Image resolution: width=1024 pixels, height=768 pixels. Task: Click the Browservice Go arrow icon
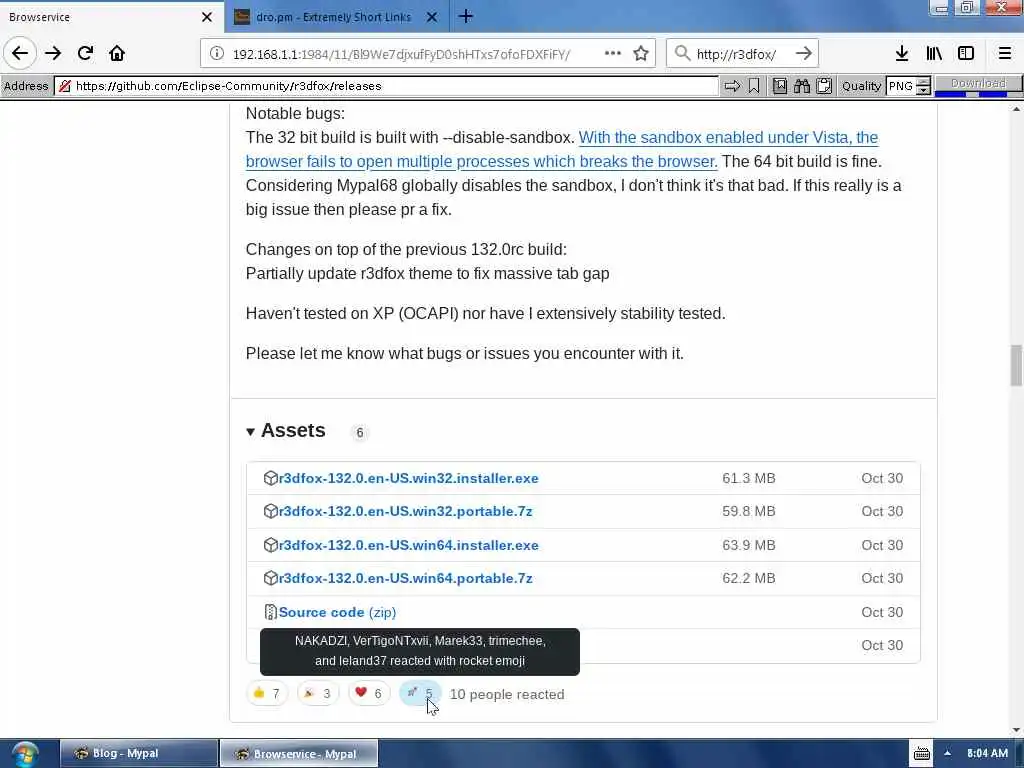tap(732, 86)
